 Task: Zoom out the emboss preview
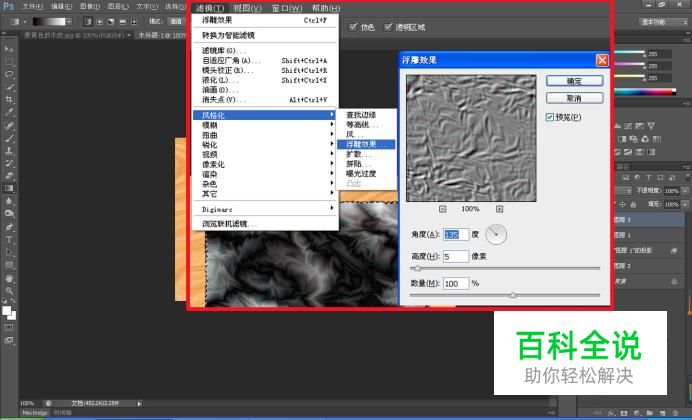click(x=443, y=209)
